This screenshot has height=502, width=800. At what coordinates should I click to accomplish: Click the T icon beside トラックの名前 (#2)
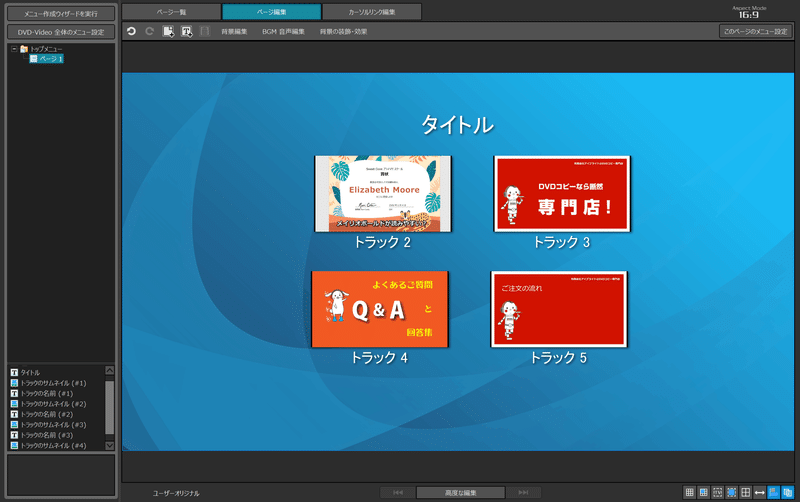[x=14, y=414]
